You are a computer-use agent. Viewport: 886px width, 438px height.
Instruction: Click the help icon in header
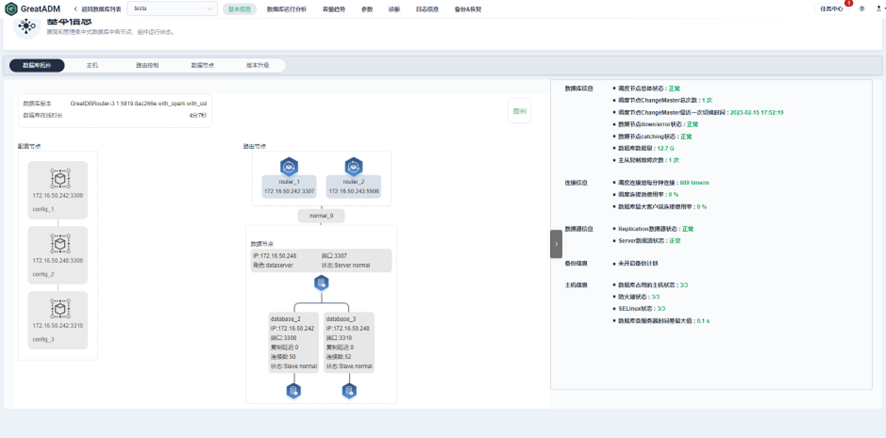point(862,9)
